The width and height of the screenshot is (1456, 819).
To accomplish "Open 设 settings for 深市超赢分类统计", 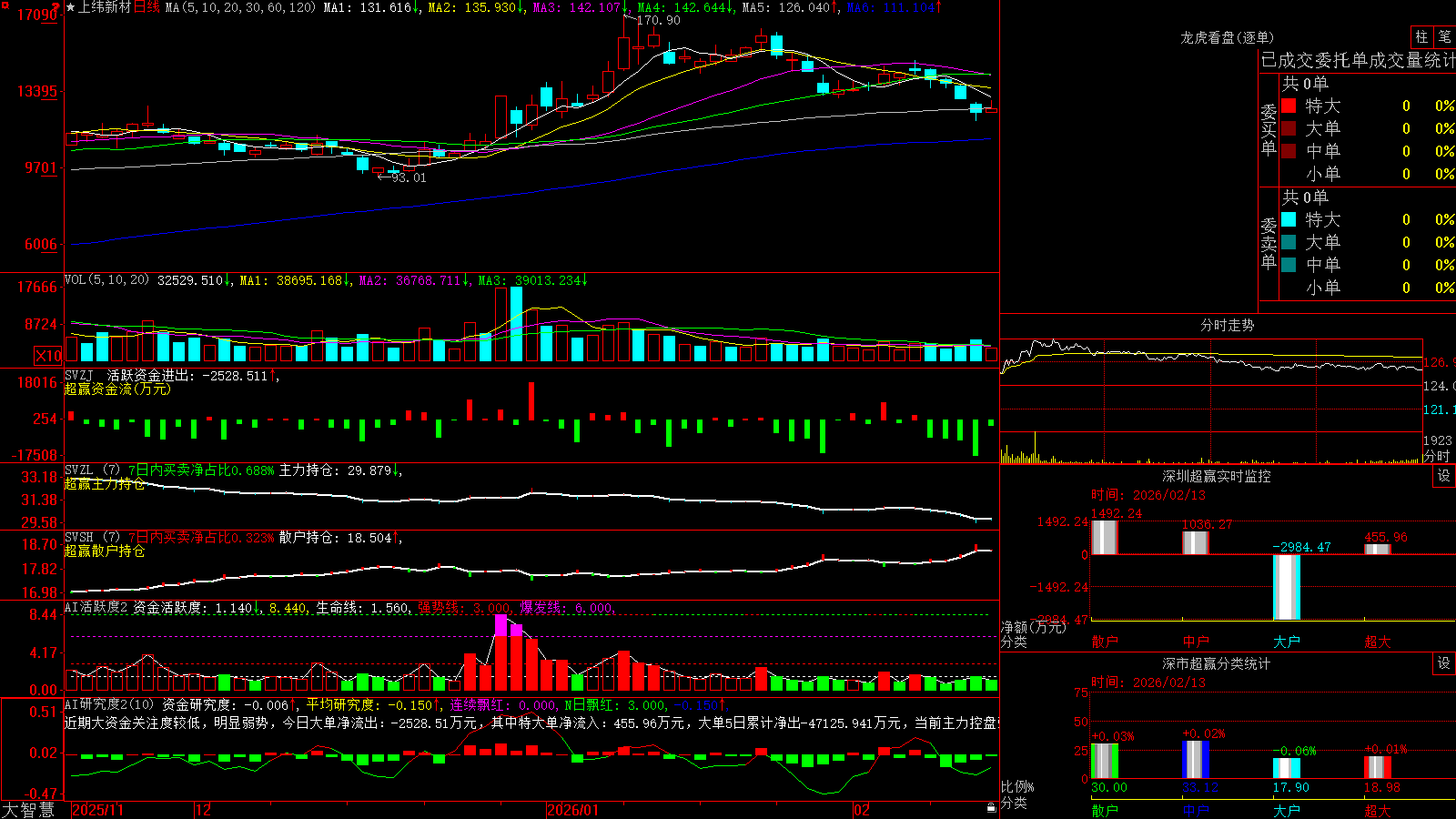I will (x=1444, y=663).
